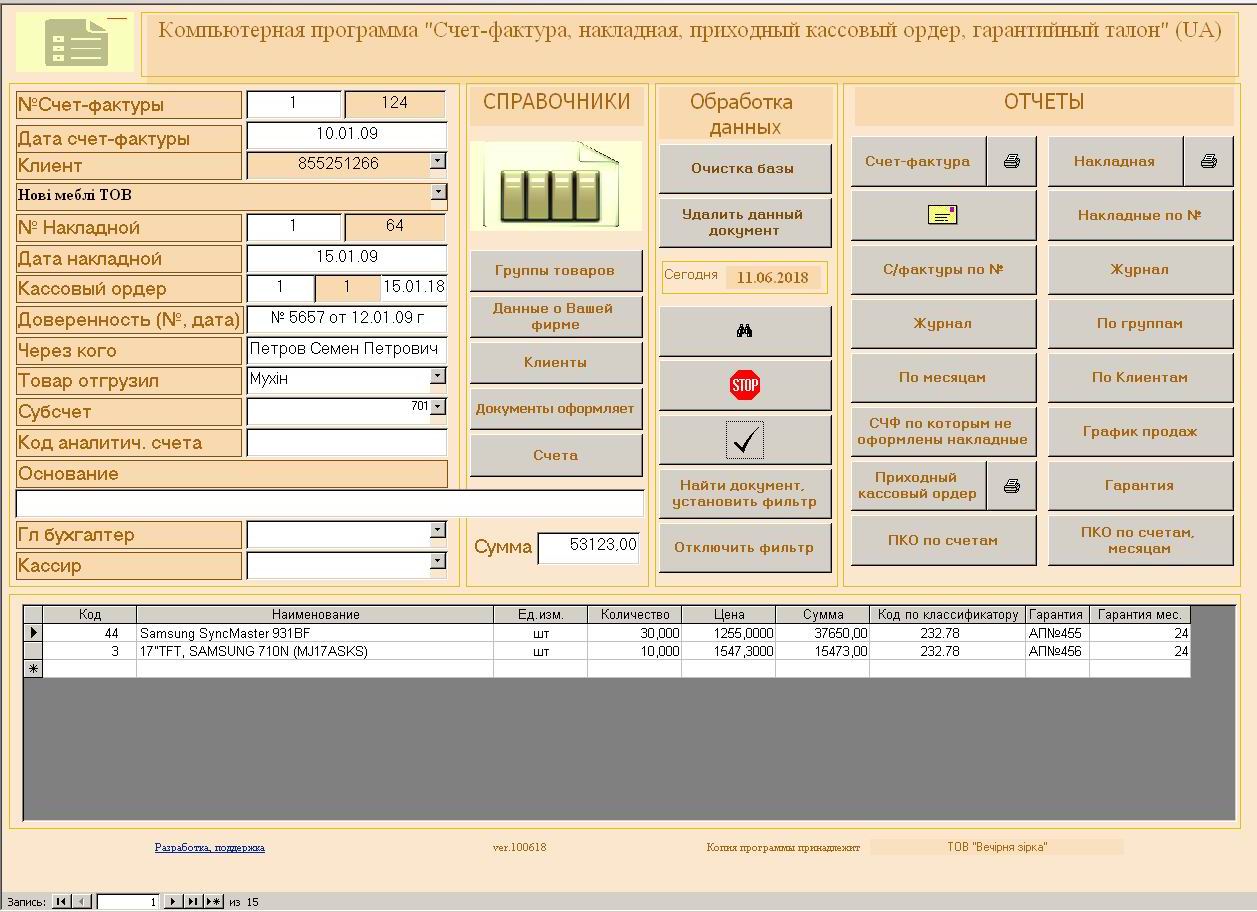Go to the next record arrow
This screenshot has width=1257, height=912.
point(172,902)
